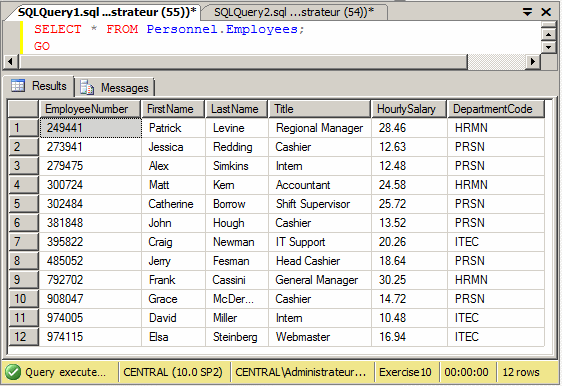562x386 pixels.
Task: Click the query editor scroll up arrow
Action: coord(548,35)
